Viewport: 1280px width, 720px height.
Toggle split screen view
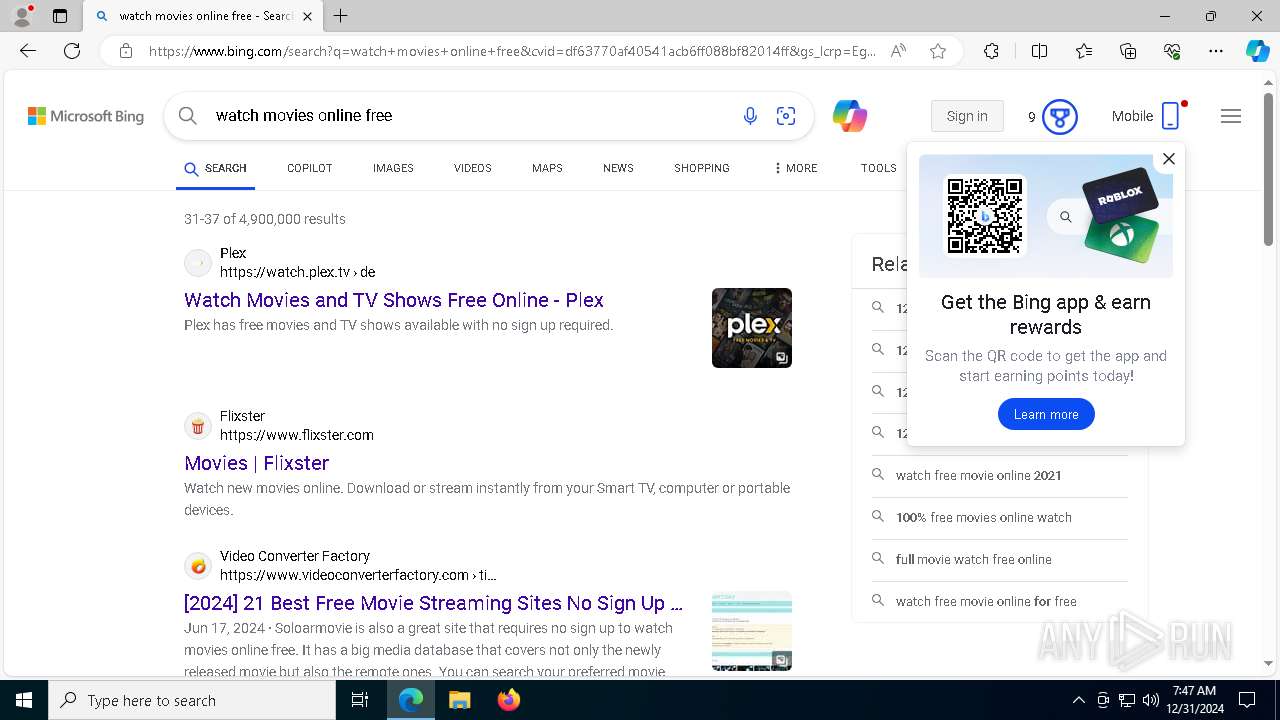pyautogui.click(x=1039, y=51)
